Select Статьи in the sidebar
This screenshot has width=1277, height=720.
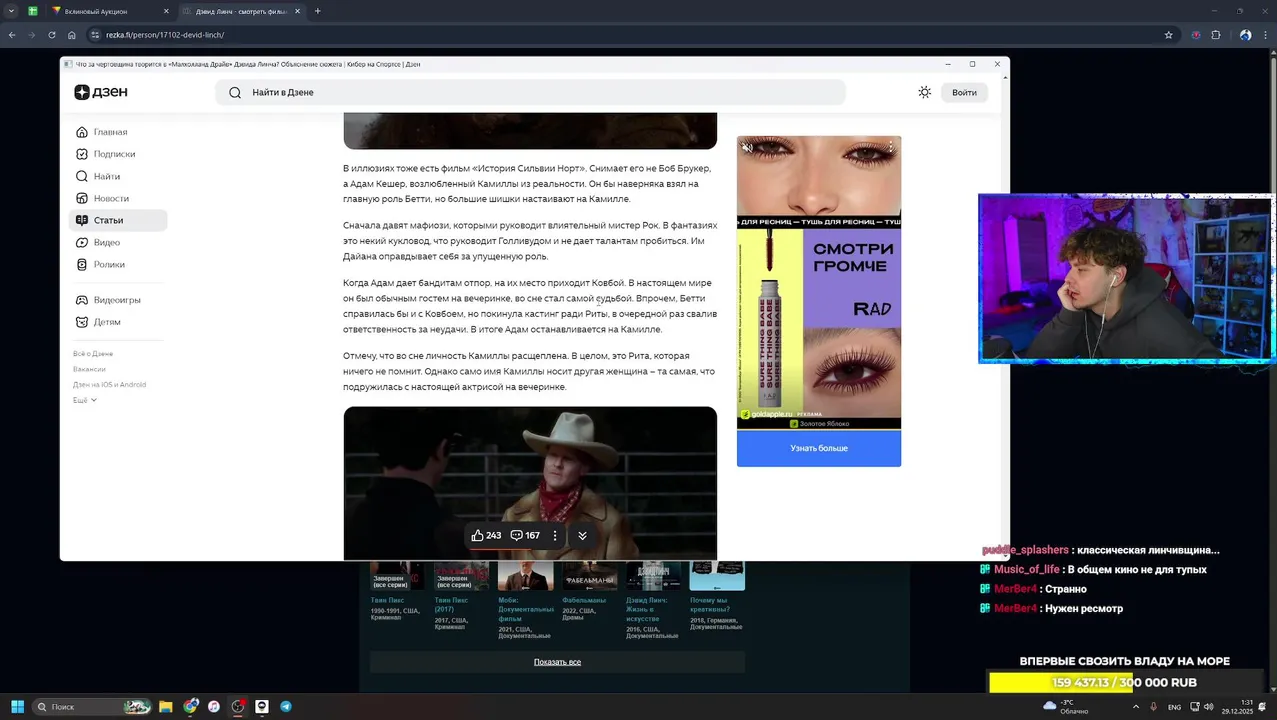(x=118, y=220)
